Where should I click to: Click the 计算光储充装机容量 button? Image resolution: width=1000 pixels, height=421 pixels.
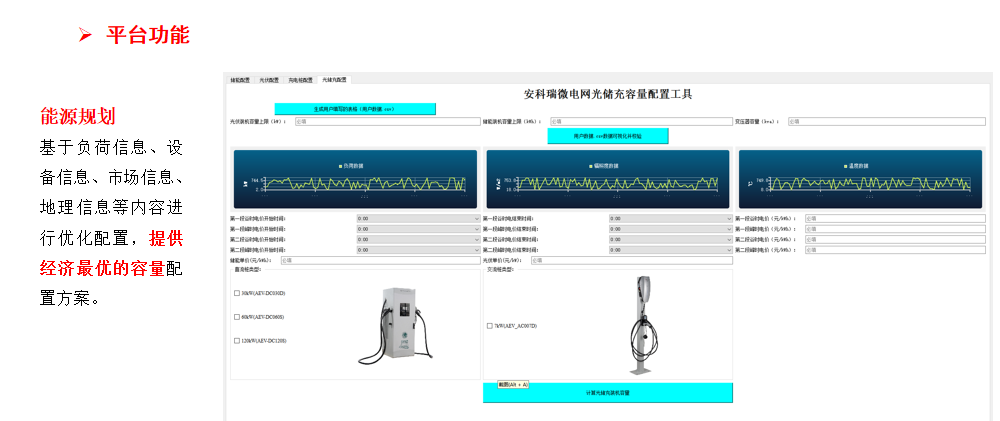pyautogui.click(x=607, y=393)
